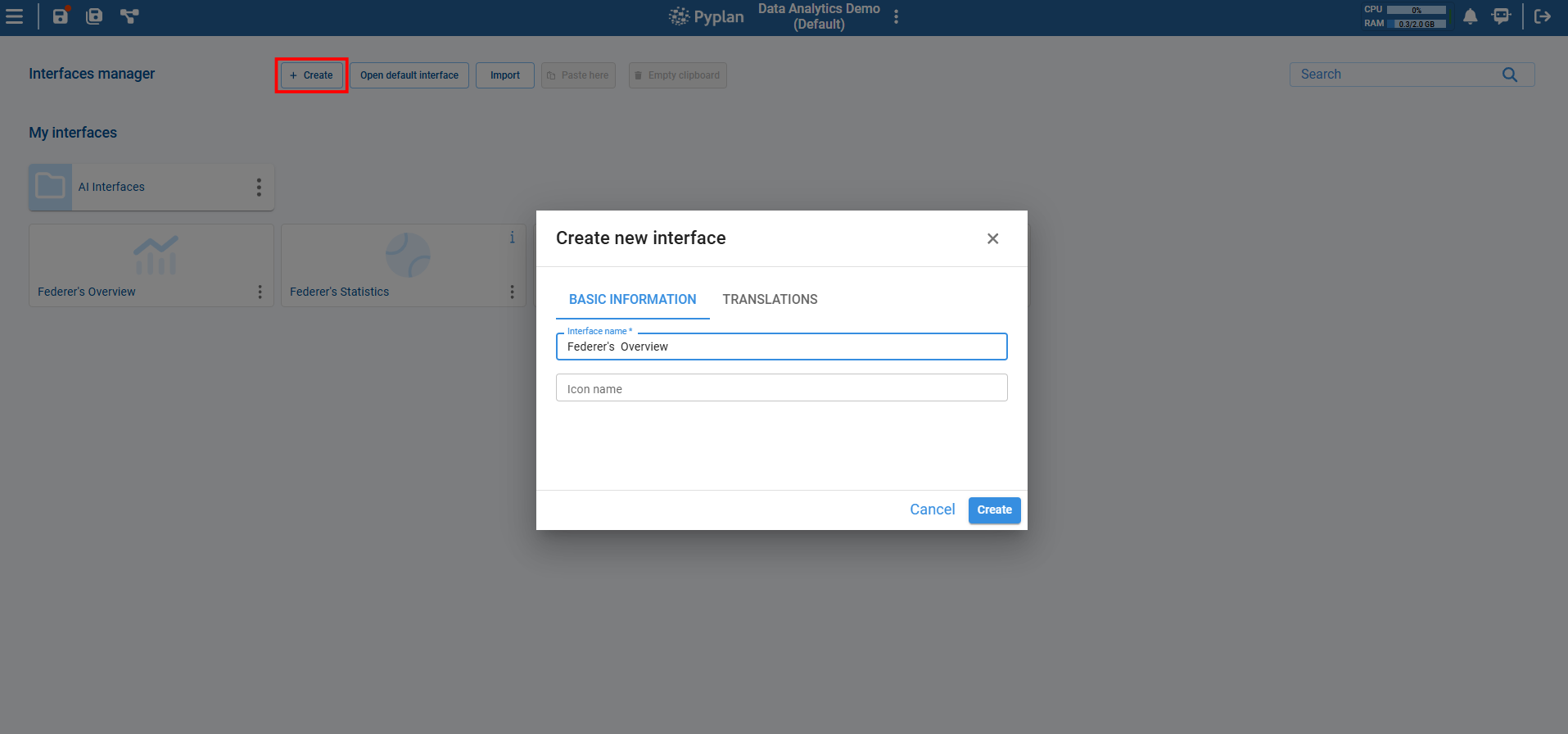This screenshot has width=1568, height=734.
Task: Click the save icon in the top bar
Action: click(x=61, y=16)
